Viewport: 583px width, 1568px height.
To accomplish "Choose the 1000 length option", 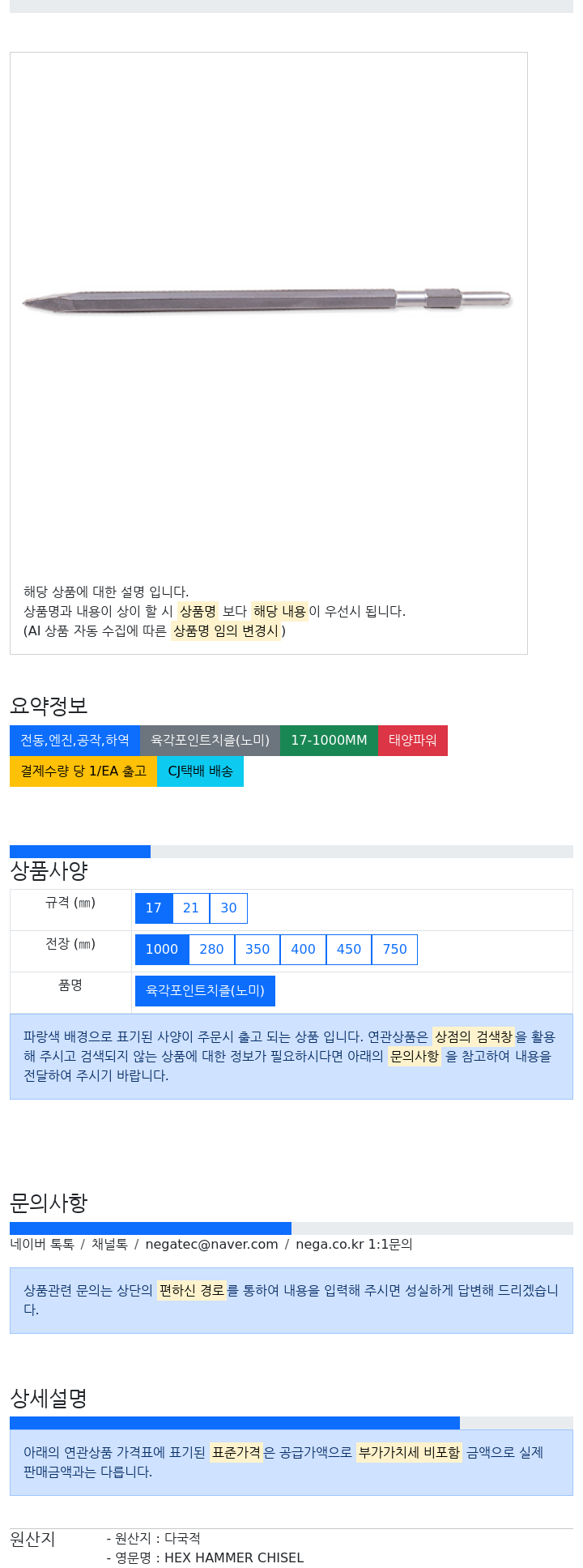I will [162, 950].
